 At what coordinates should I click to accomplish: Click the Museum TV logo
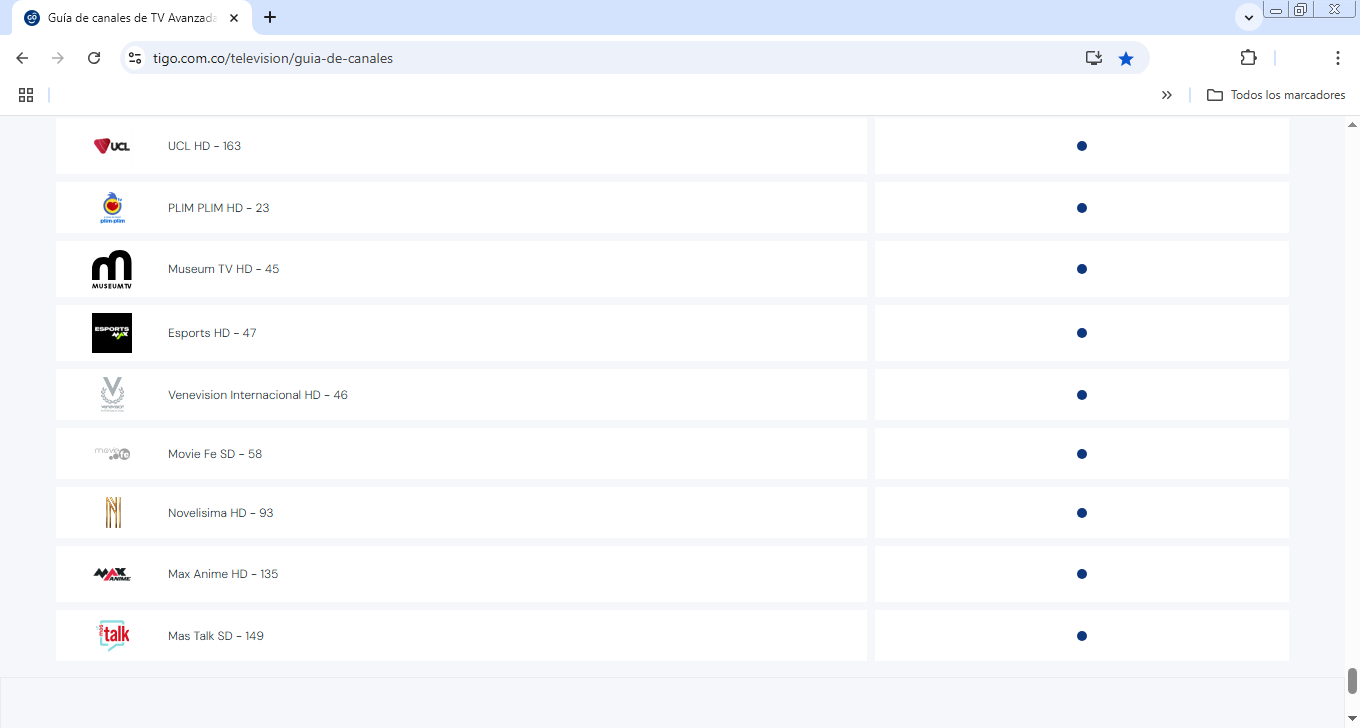[x=112, y=270]
